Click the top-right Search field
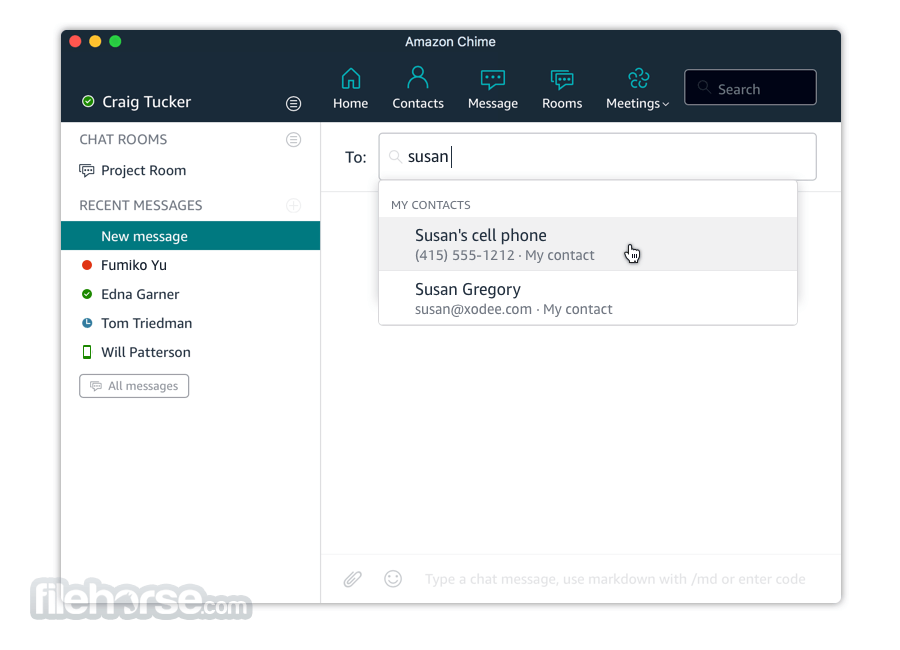The height and width of the screenshot is (650, 900). tap(750, 87)
